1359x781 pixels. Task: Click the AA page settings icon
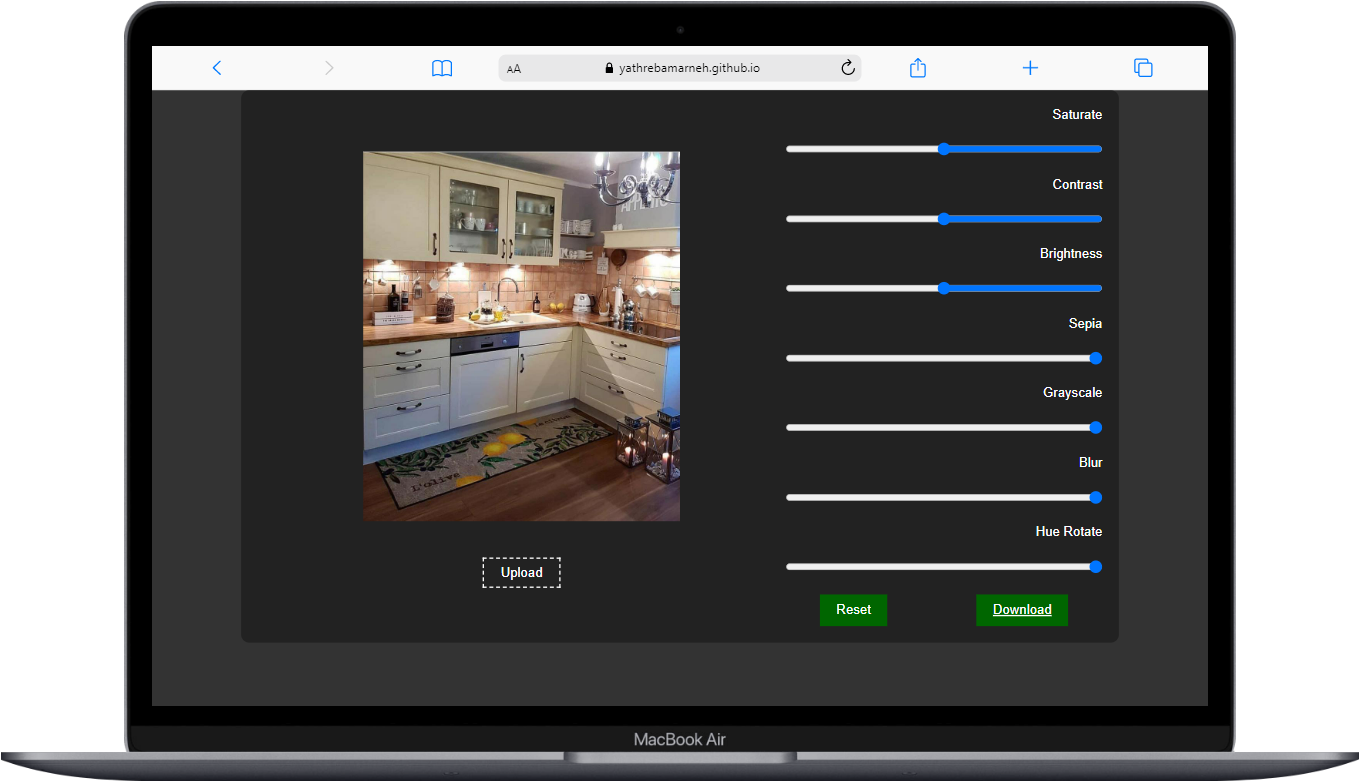[513, 68]
